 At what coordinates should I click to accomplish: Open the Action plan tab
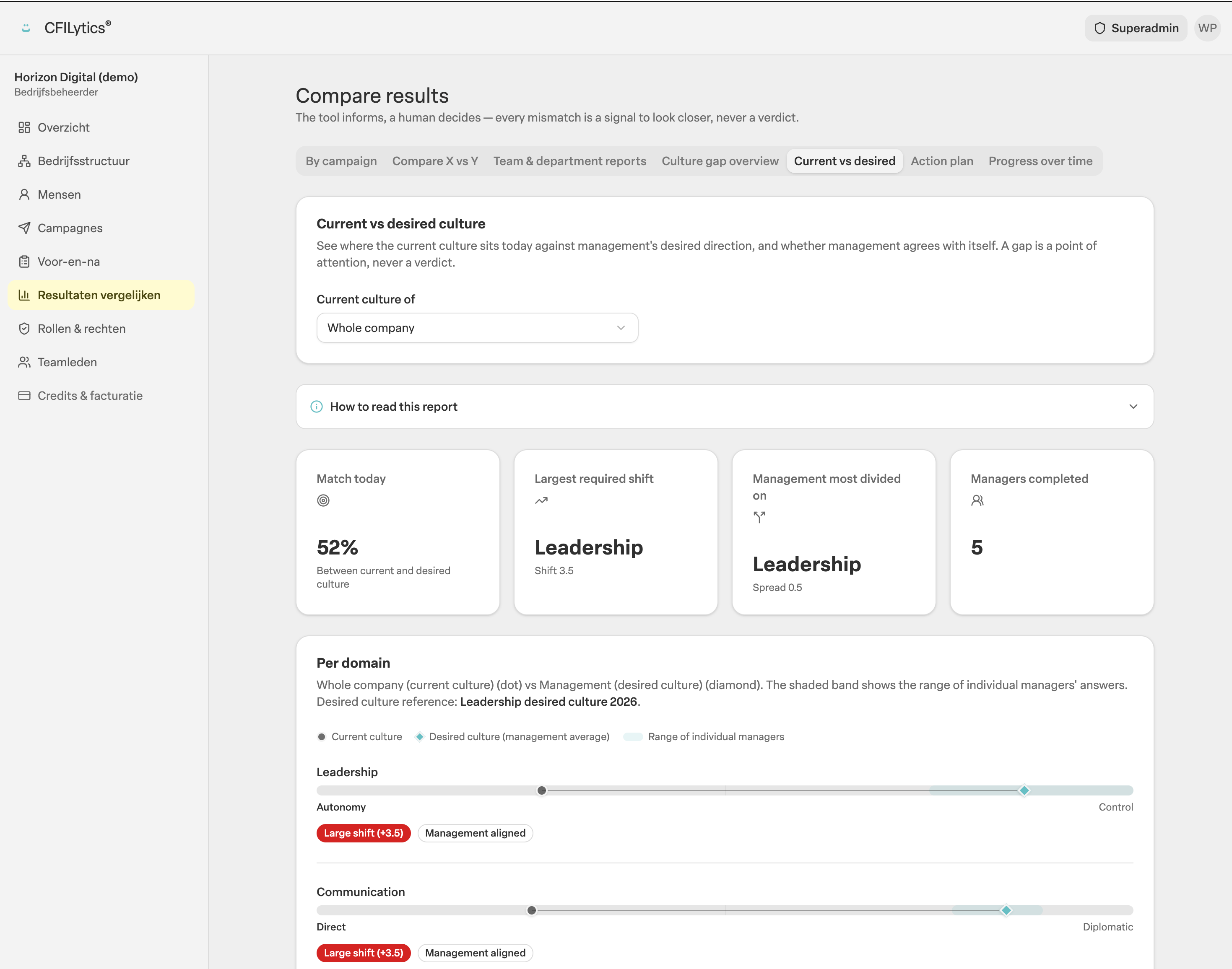[x=941, y=161]
